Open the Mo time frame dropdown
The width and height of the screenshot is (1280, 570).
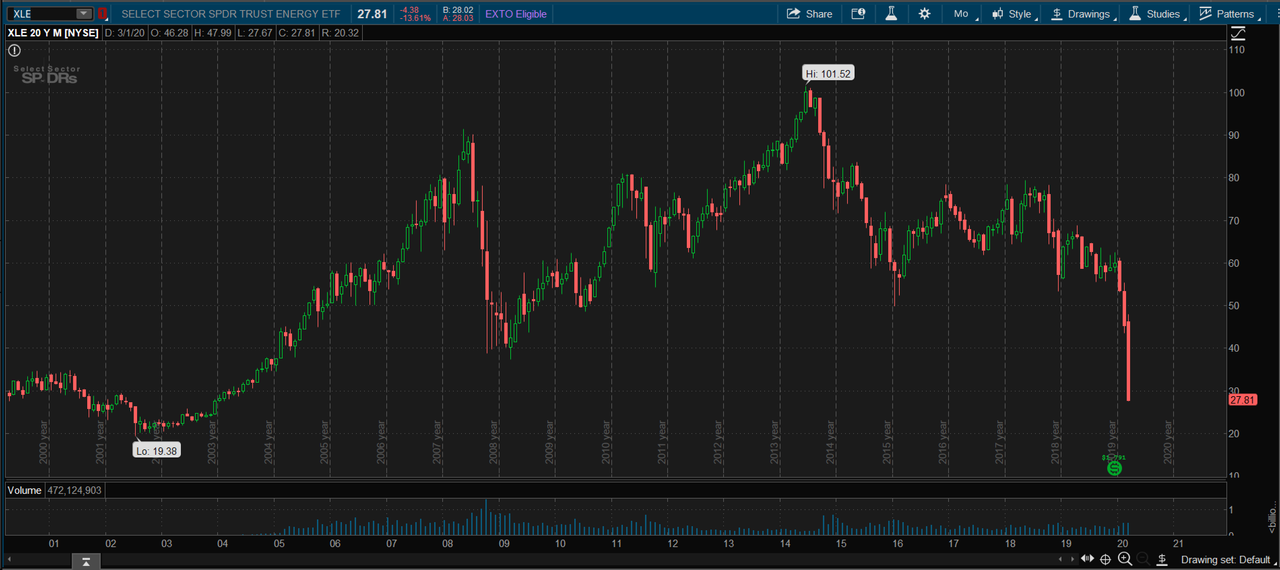pyautogui.click(x=964, y=14)
